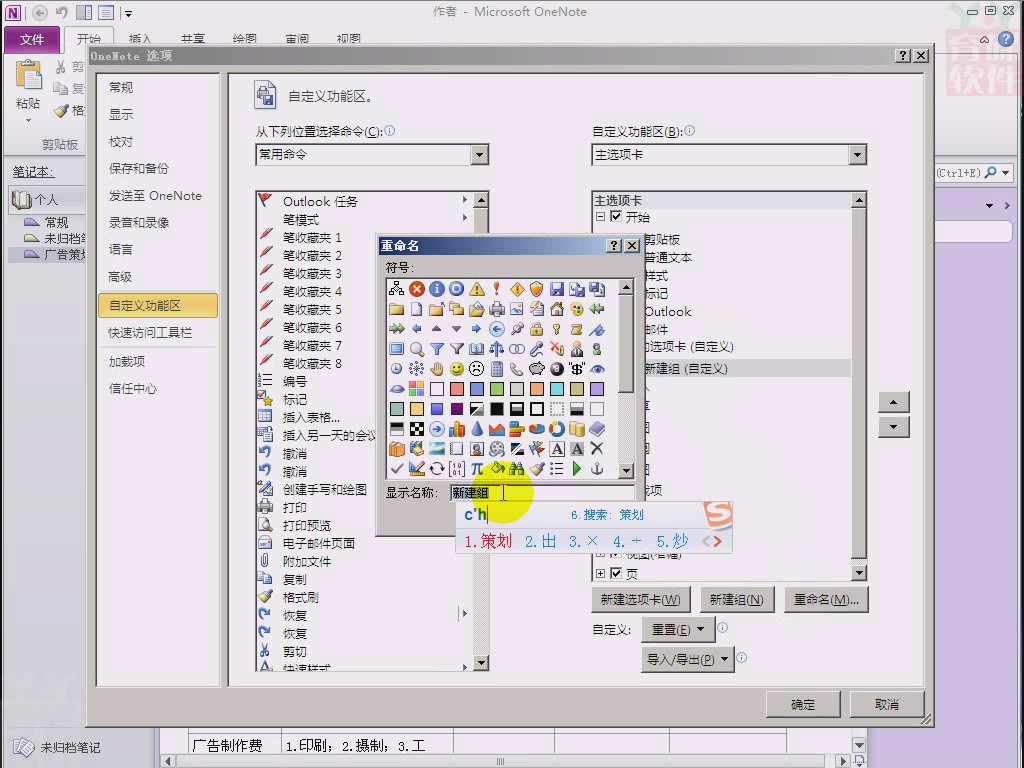
Task: Select the gray checkmark symbol
Action: click(x=396, y=468)
